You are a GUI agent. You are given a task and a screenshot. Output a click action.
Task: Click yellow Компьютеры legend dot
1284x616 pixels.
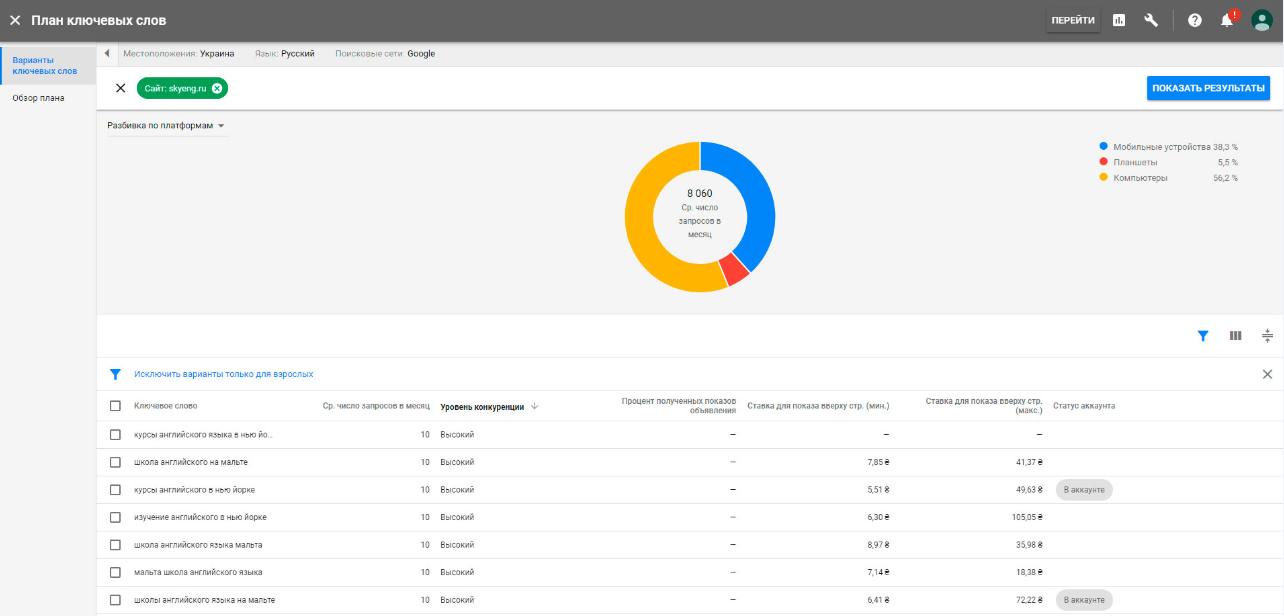[1104, 178]
